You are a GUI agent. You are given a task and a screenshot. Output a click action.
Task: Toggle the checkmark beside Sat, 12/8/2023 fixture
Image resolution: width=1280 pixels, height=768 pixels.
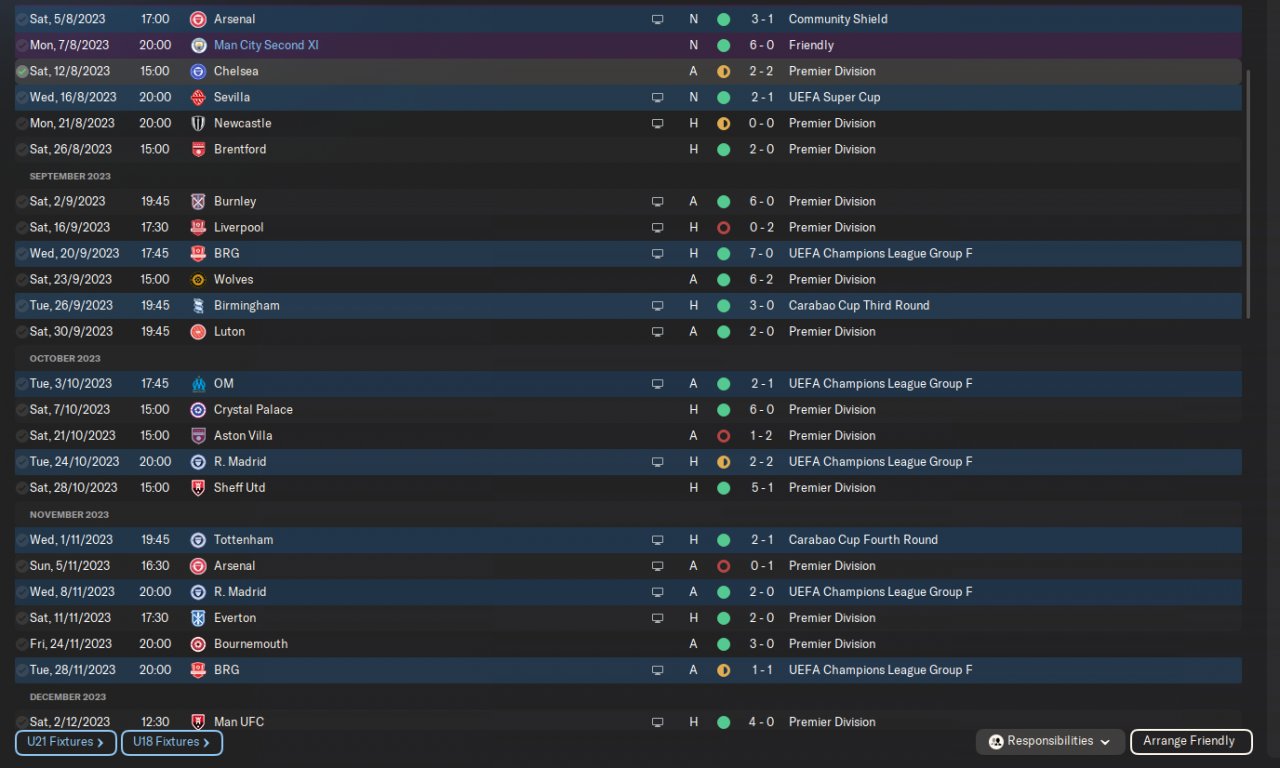point(22,71)
